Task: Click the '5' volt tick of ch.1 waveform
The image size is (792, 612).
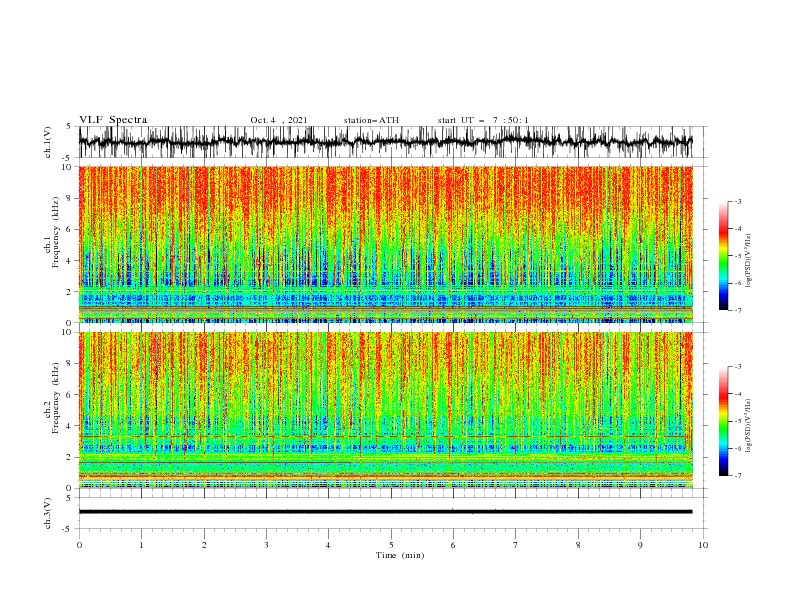Action: point(69,127)
